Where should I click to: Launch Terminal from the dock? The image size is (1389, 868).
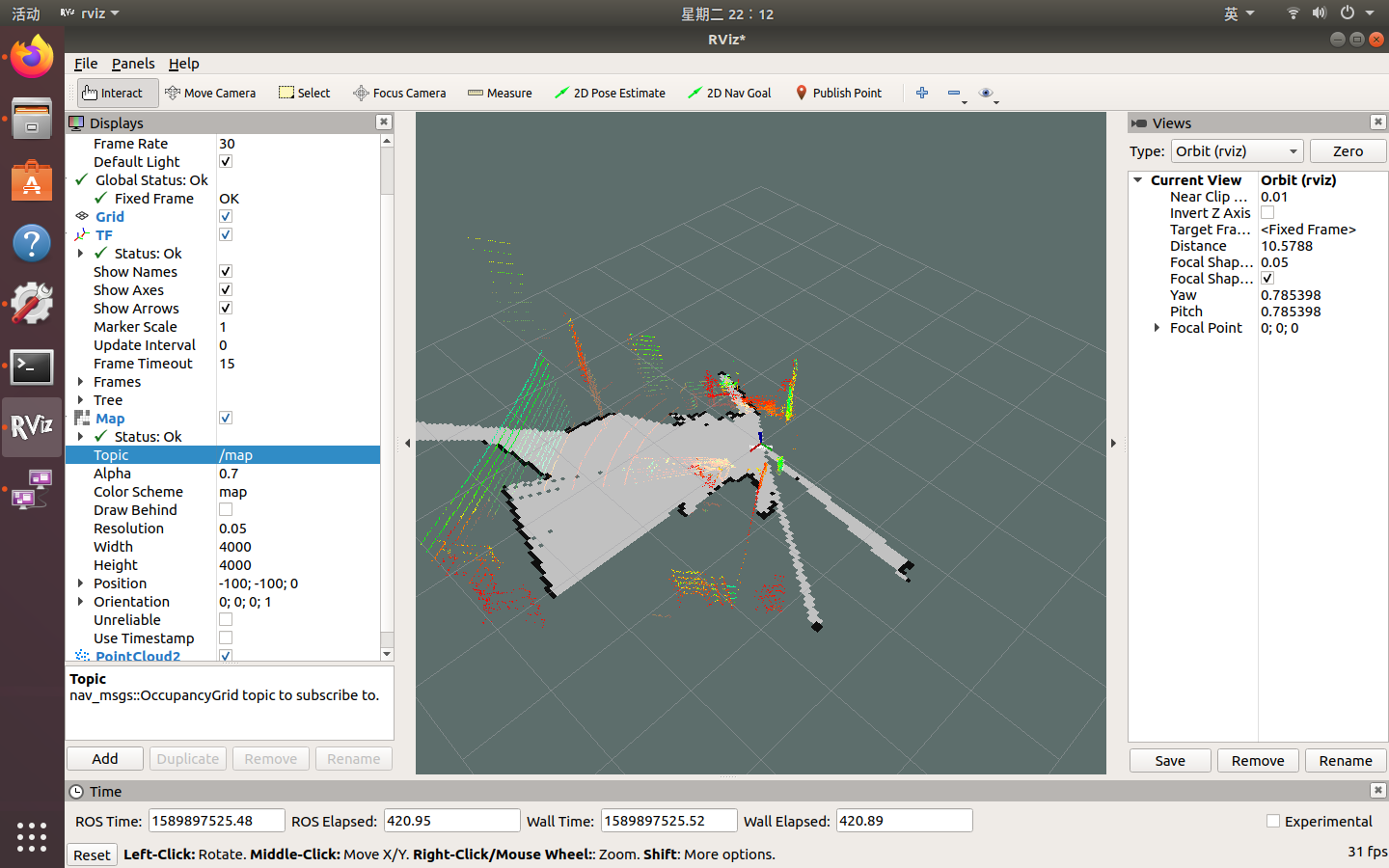coord(32,366)
